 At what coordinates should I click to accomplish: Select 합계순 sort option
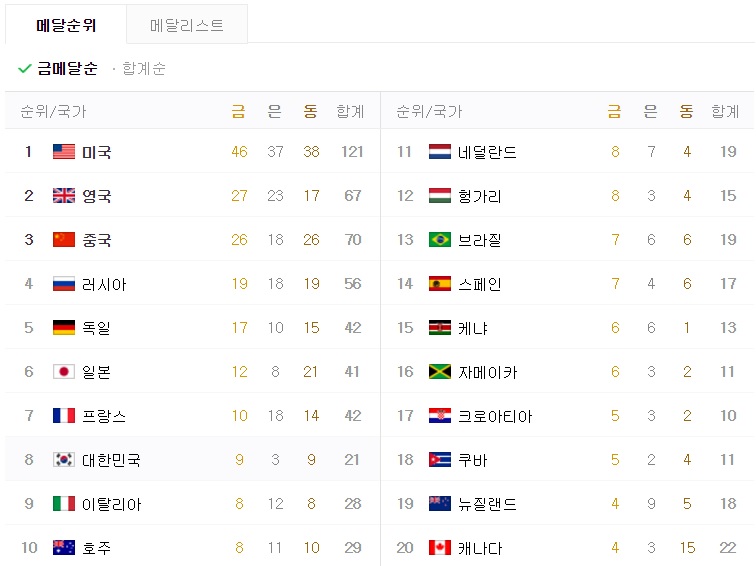144,68
